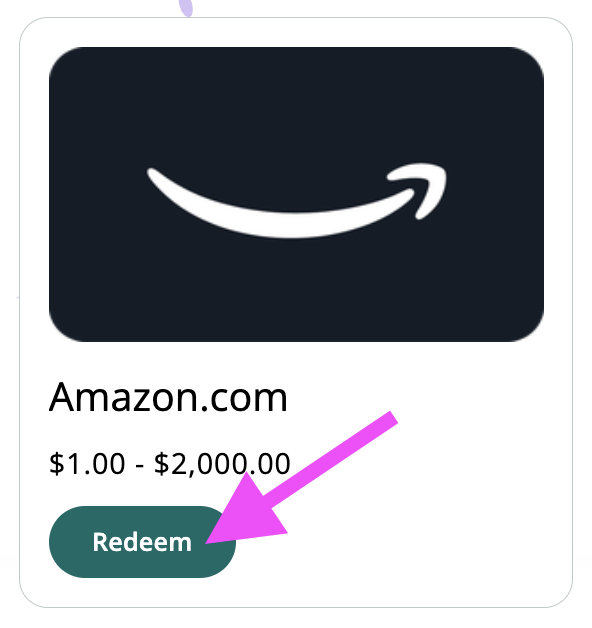592x628 pixels.
Task: Click the $2,000.00 maximum amount text
Action: 222,463
